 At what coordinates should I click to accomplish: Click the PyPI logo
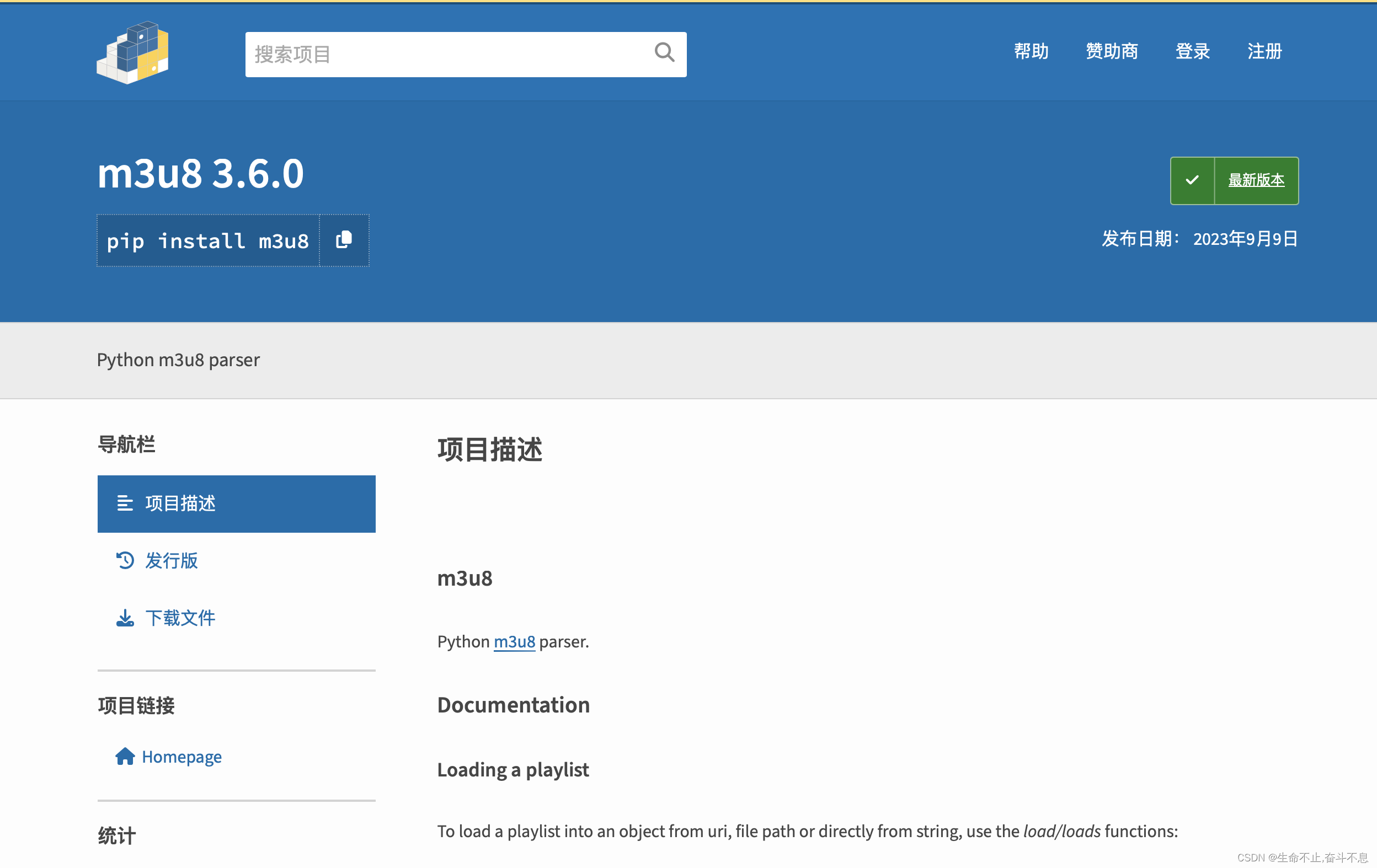pyautogui.click(x=132, y=53)
